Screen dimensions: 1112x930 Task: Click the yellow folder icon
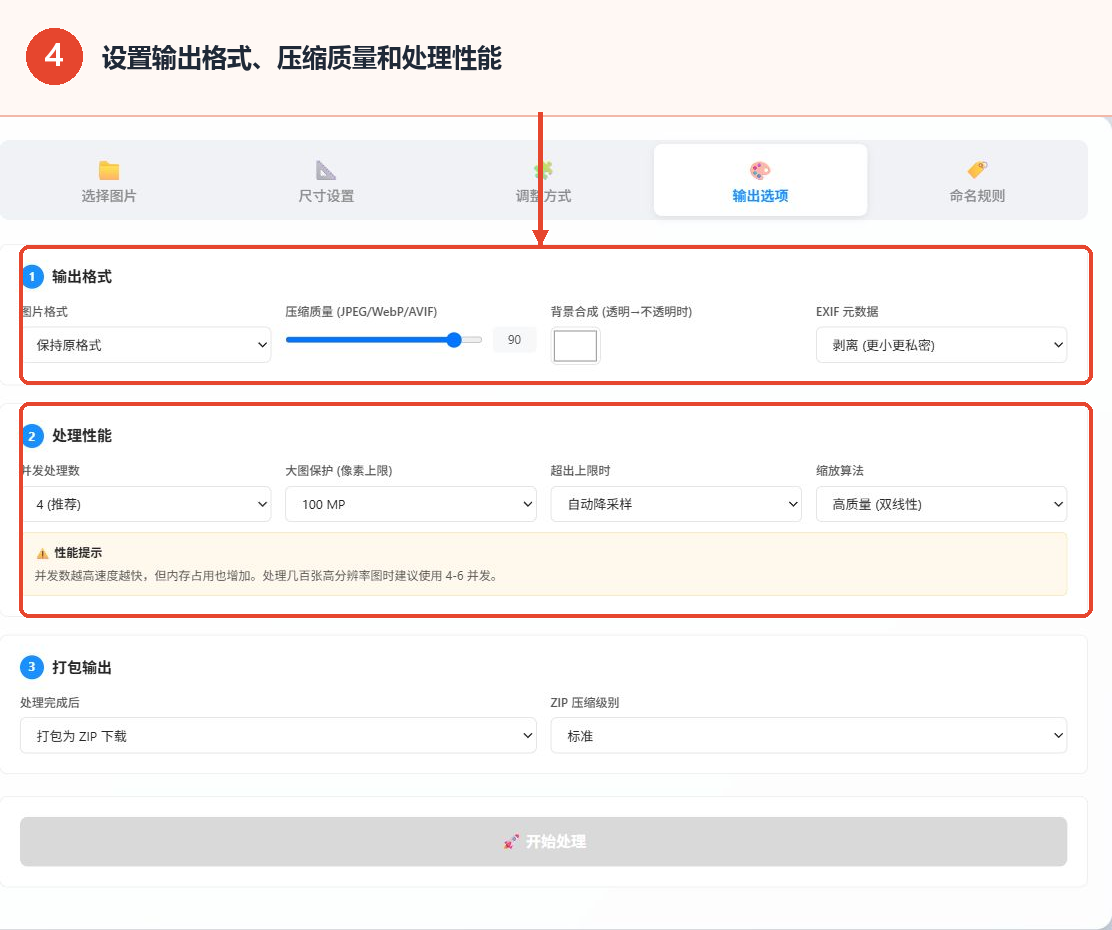(109, 170)
